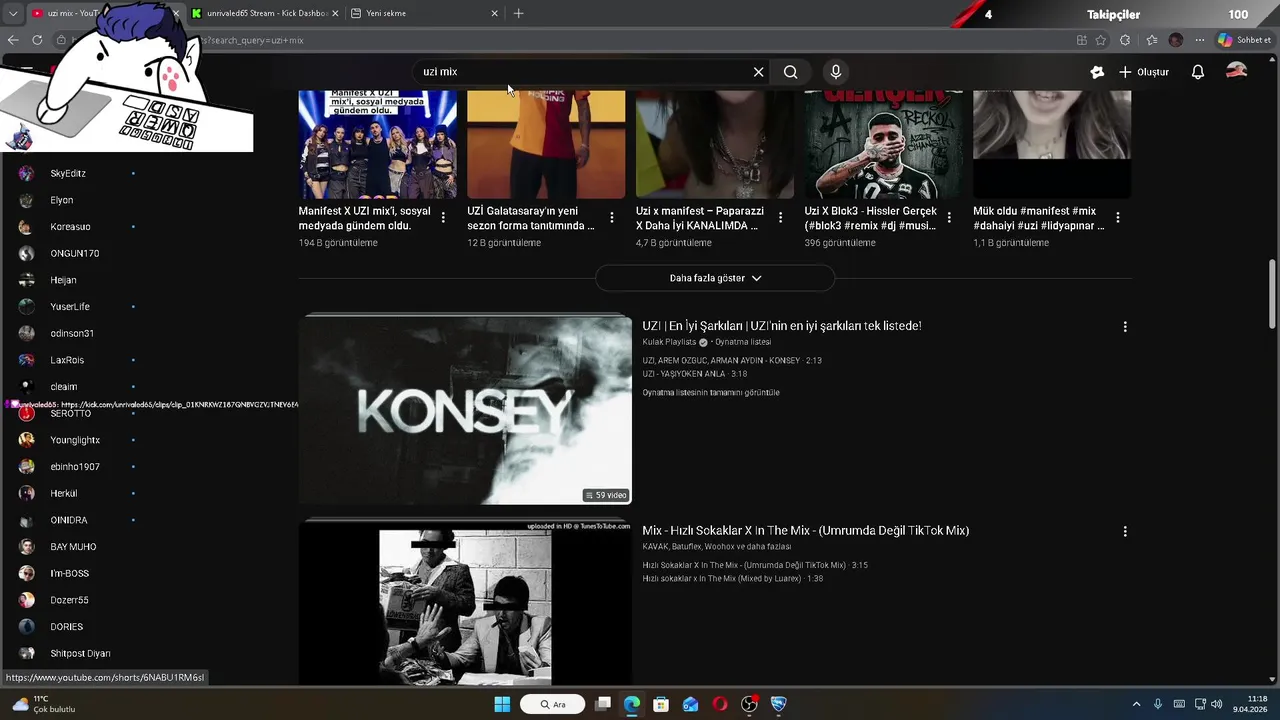This screenshot has width=1280, height=720.
Task: Click the taskbar Ara search box
Action: coord(553,704)
